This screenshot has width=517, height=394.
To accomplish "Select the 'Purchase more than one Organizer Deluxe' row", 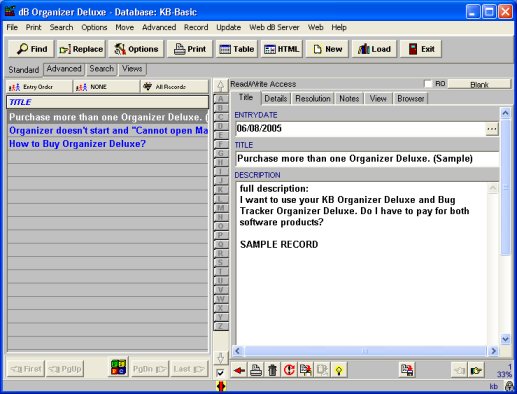I will click(x=108, y=117).
